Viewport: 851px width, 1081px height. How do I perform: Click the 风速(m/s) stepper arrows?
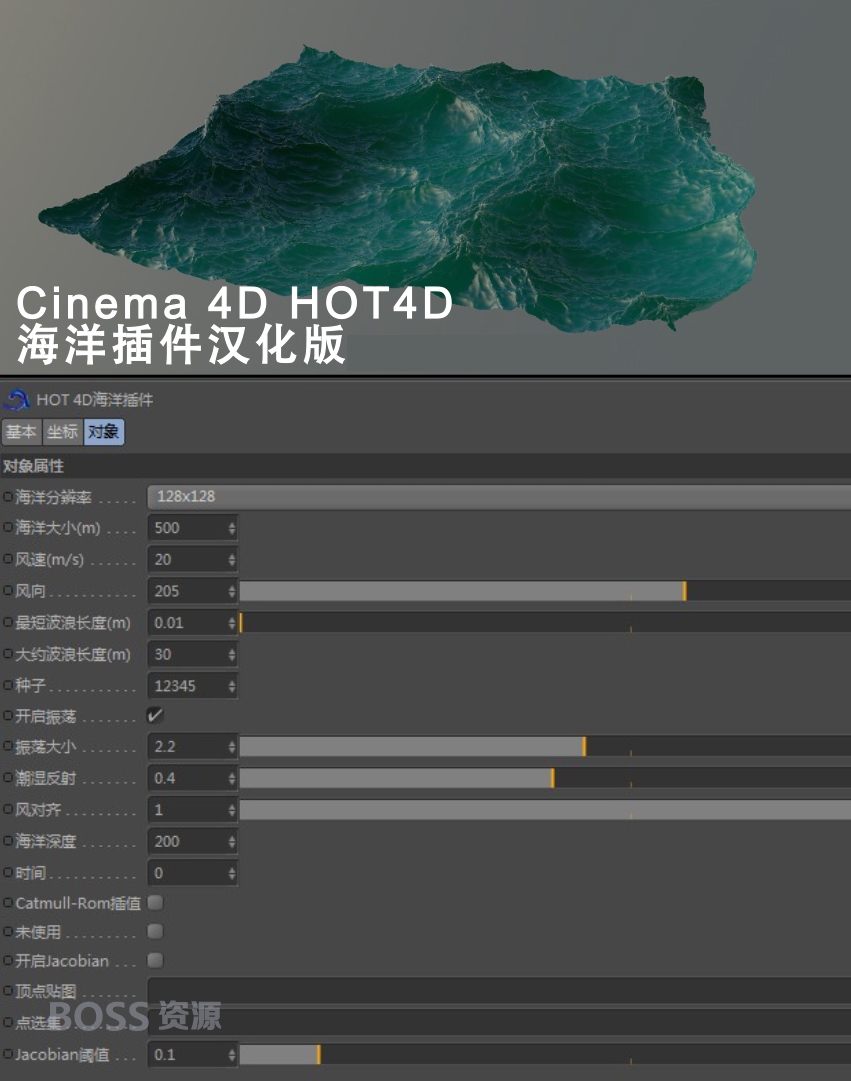232,559
